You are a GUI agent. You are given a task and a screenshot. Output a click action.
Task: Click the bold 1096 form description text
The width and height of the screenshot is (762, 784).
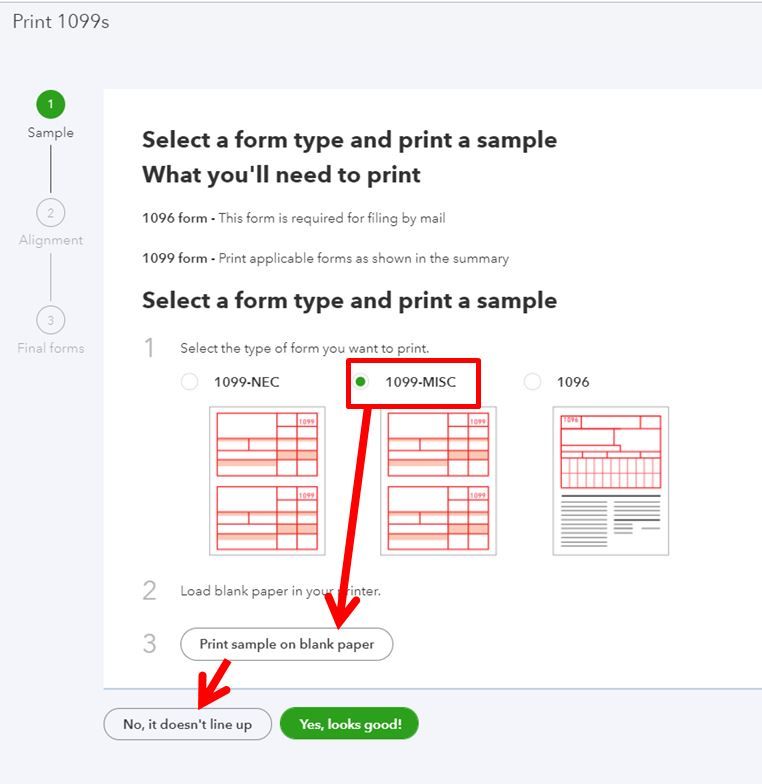point(174,218)
